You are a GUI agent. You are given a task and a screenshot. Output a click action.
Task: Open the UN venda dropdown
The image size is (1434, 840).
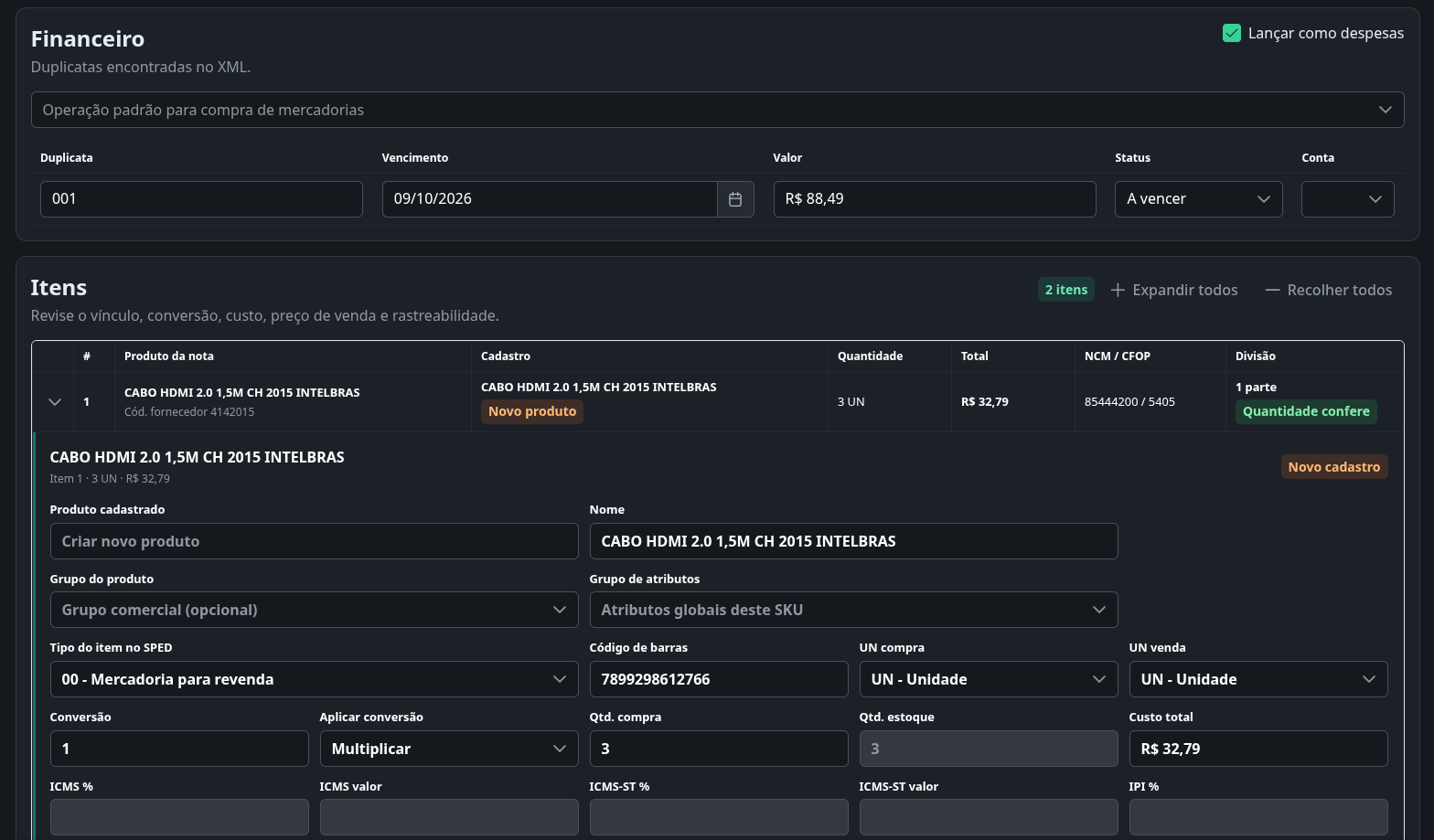1258,679
